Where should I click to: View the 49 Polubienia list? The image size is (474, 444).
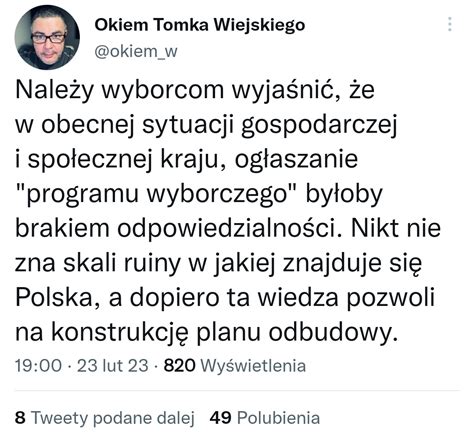(265, 418)
